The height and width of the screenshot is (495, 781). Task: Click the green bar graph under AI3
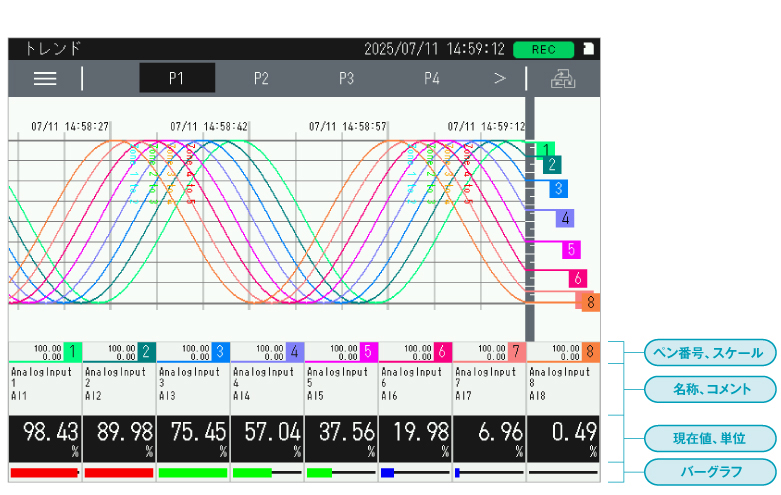tap(193, 471)
